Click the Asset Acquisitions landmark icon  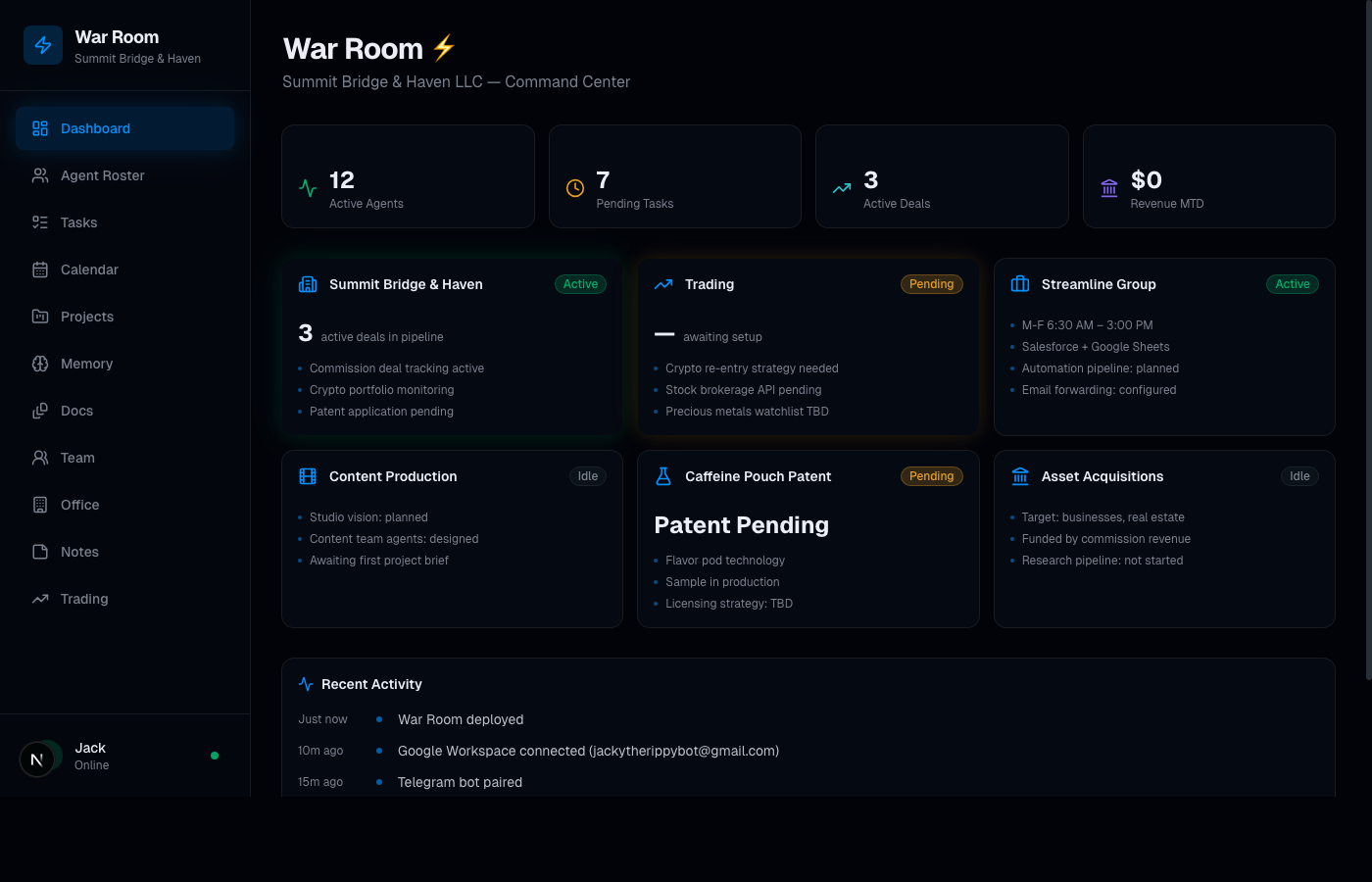pos(1020,476)
